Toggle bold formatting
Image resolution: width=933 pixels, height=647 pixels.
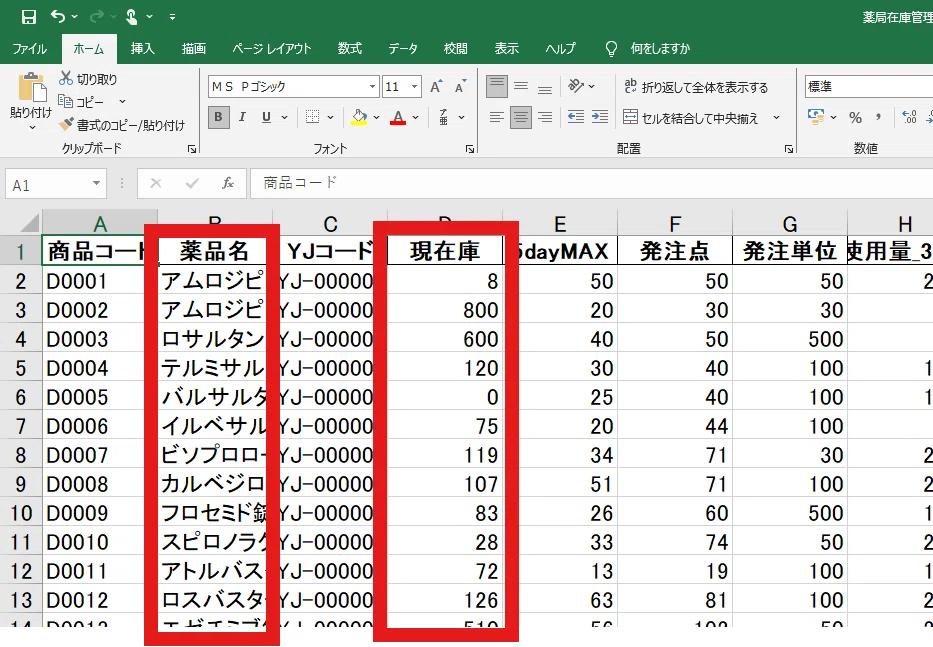pos(218,117)
